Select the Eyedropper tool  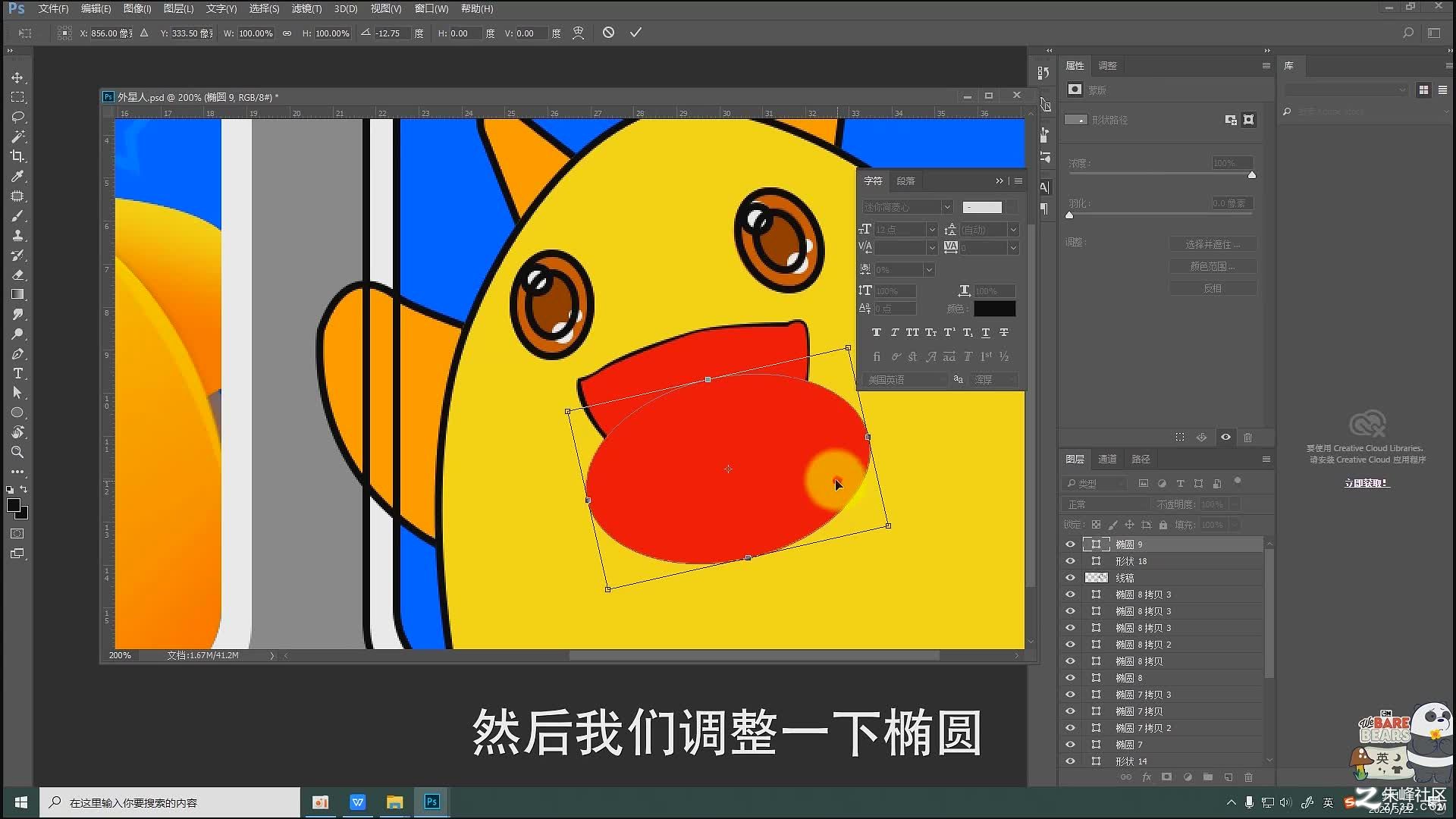coord(17,177)
